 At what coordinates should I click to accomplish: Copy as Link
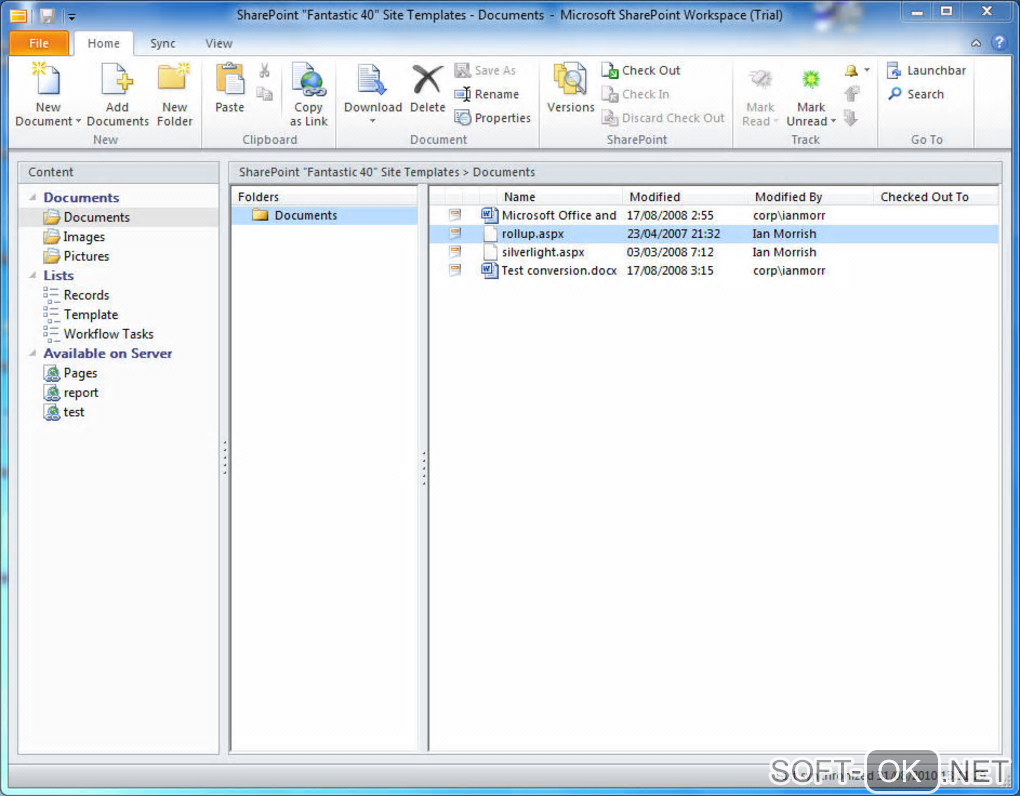[x=308, y=95]
